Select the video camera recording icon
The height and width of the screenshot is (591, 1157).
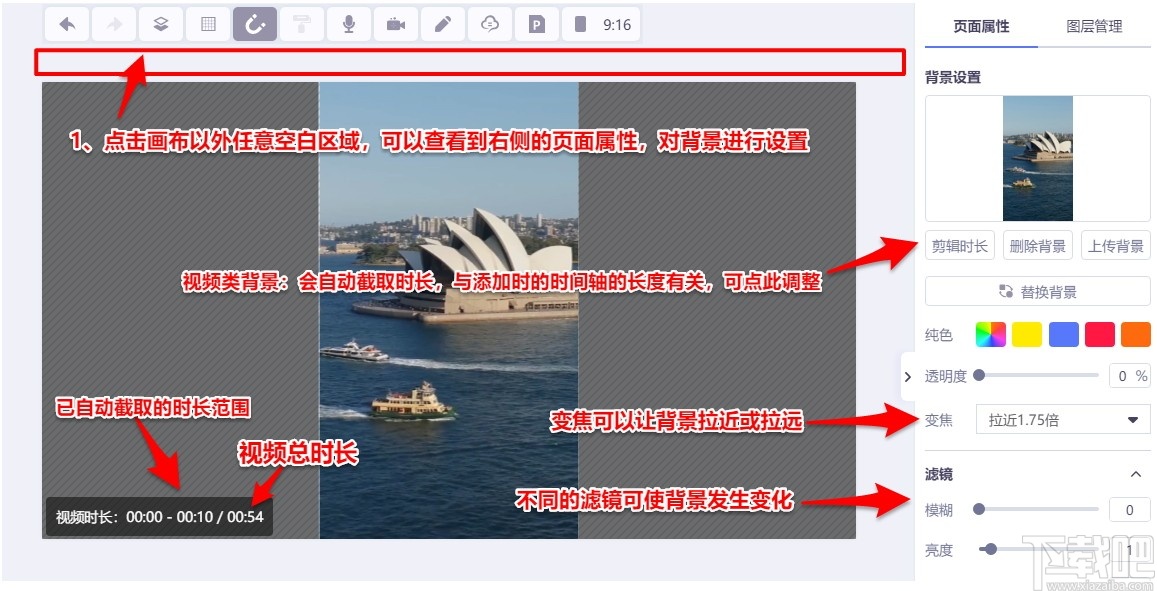[395, 23]
